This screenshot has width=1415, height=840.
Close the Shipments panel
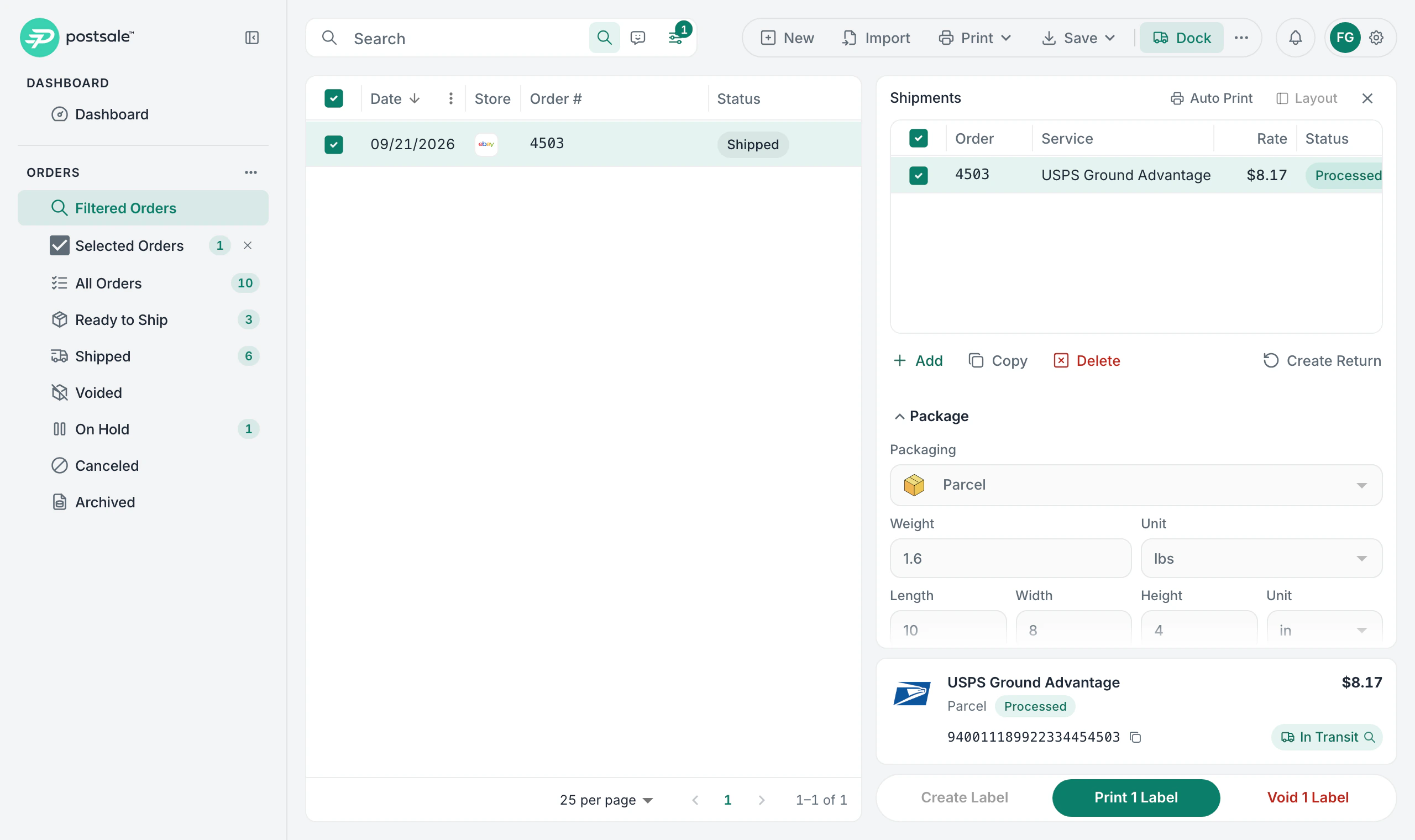[1367, 98]
